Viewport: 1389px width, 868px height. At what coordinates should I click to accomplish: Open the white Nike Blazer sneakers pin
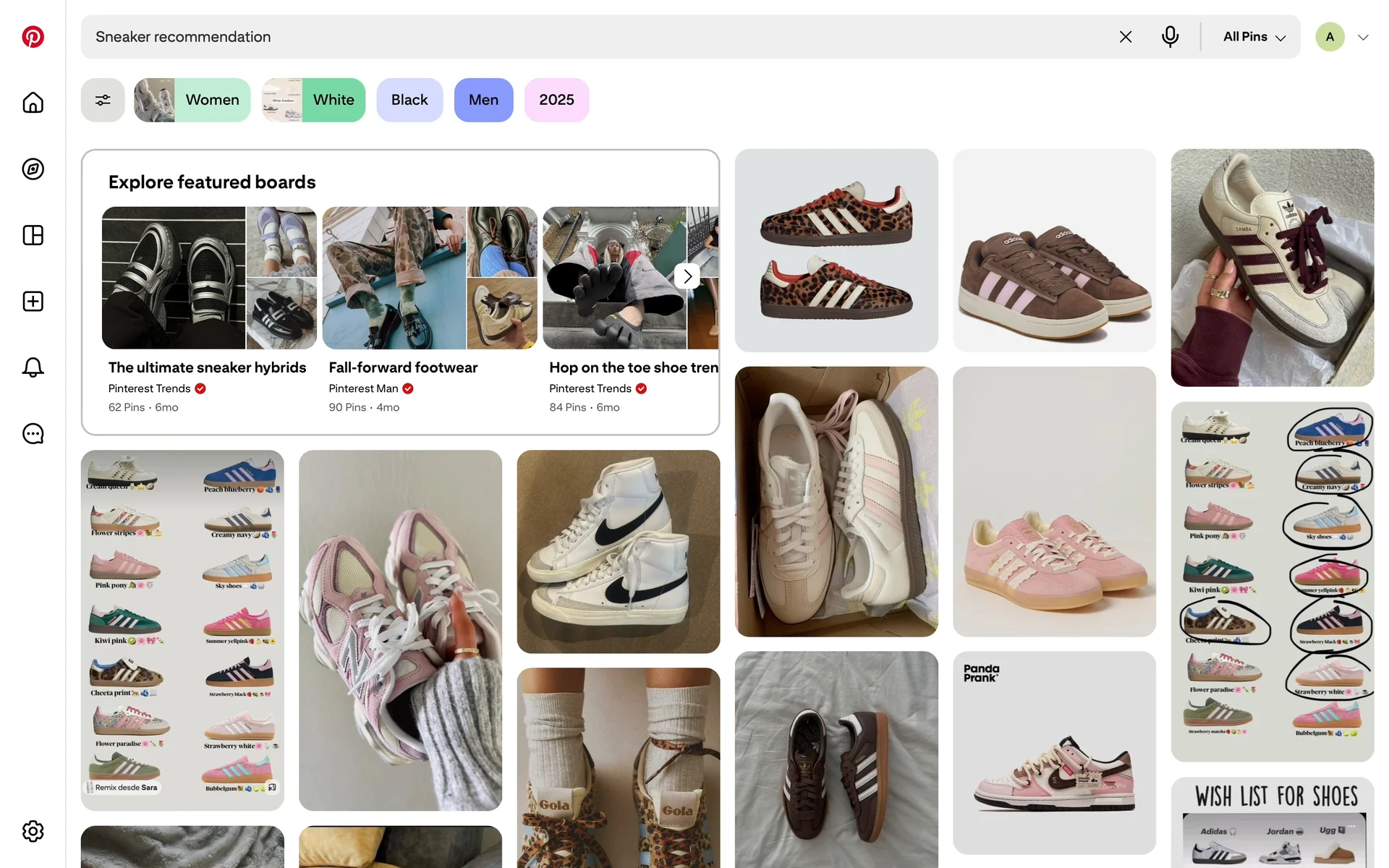618,551
